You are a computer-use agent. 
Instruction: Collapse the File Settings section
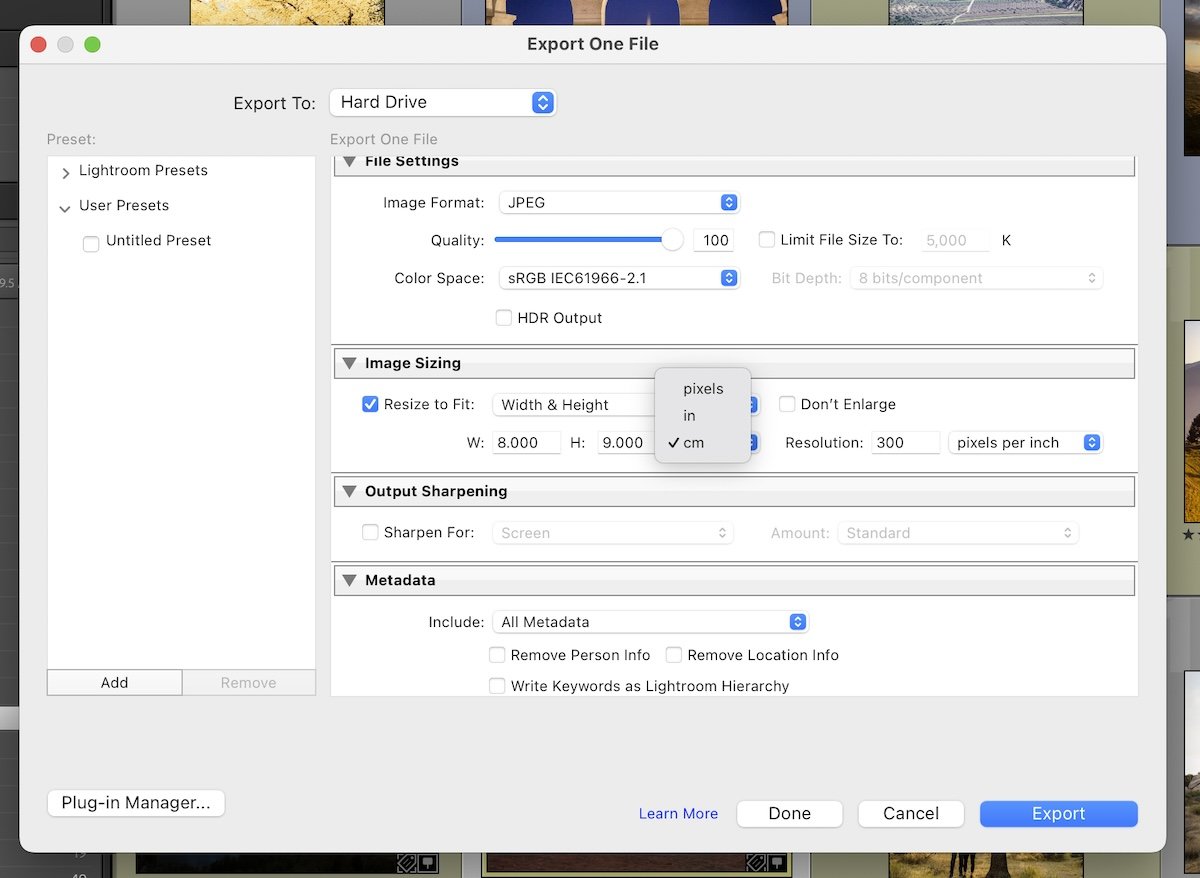349,160
